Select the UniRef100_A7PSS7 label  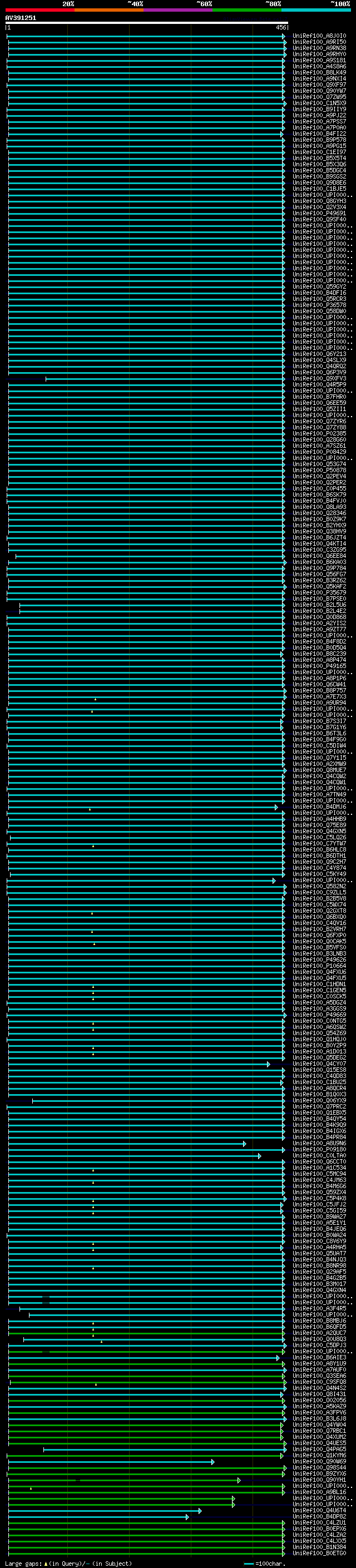click(x=319, y=122)
